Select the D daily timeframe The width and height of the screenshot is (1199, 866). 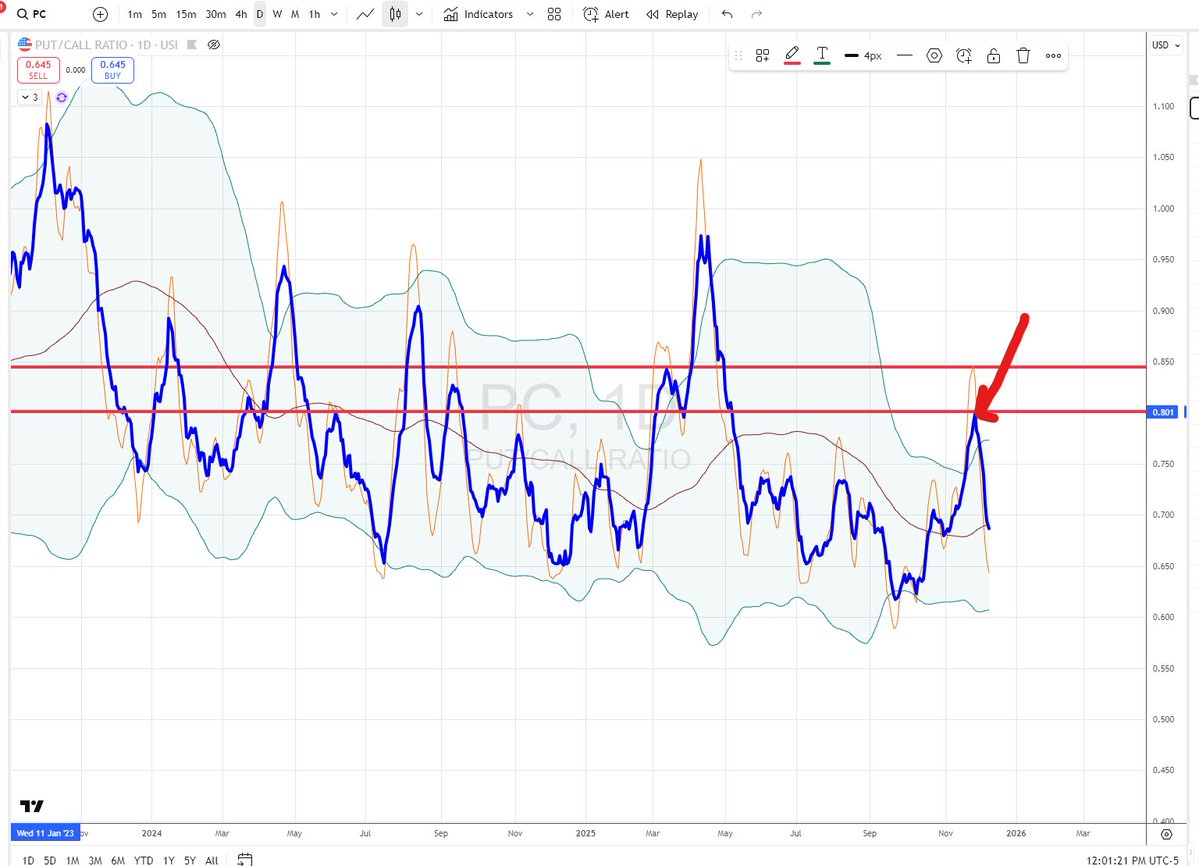tap(260, 15)
